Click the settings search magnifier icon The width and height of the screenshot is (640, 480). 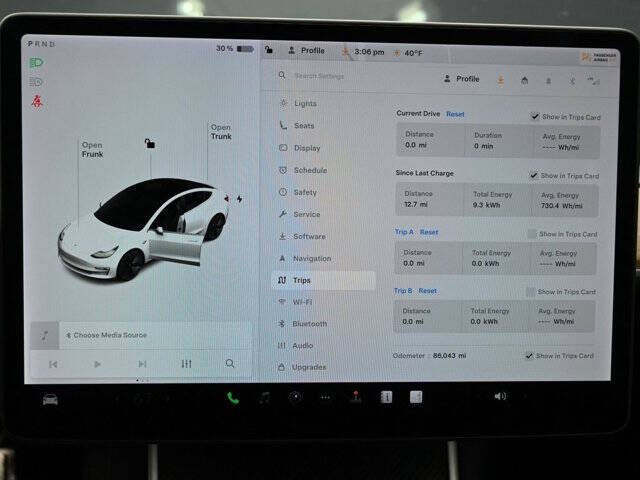pos(282,75)
